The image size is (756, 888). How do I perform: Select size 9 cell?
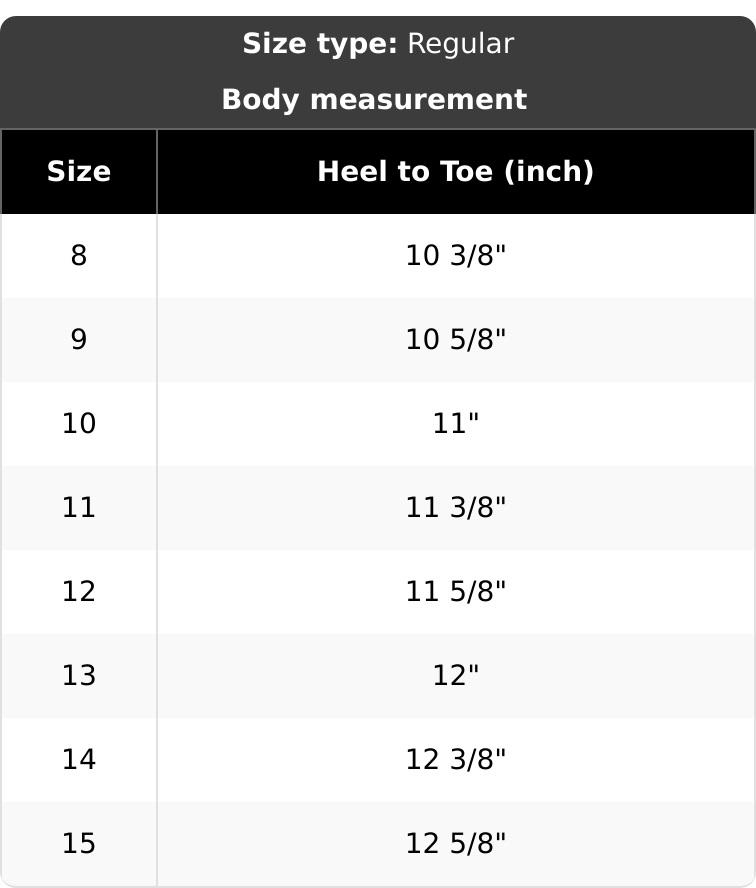point(79,340)
